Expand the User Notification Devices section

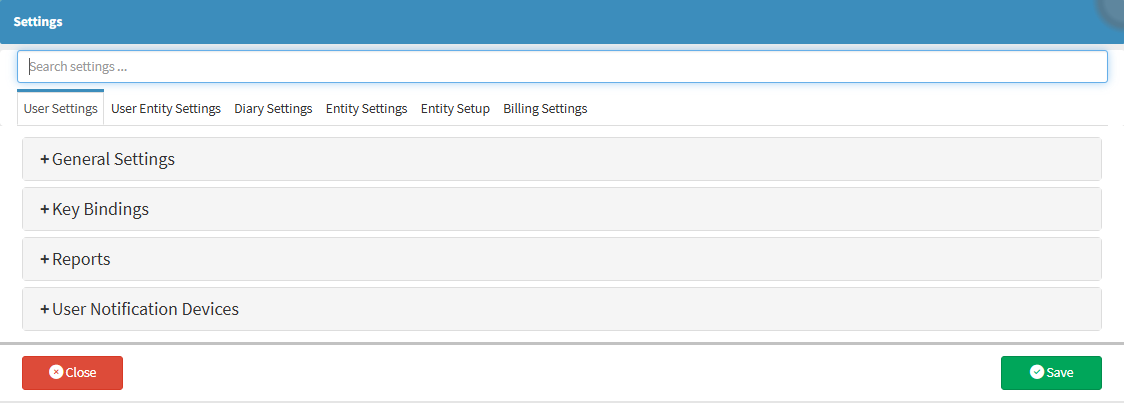pyautogui.click(x=562, y=309)
